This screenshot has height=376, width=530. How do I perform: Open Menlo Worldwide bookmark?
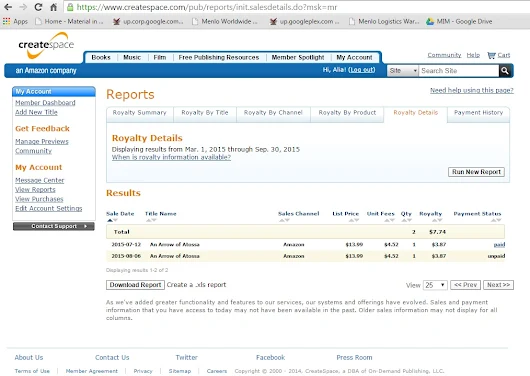point(225,21)
